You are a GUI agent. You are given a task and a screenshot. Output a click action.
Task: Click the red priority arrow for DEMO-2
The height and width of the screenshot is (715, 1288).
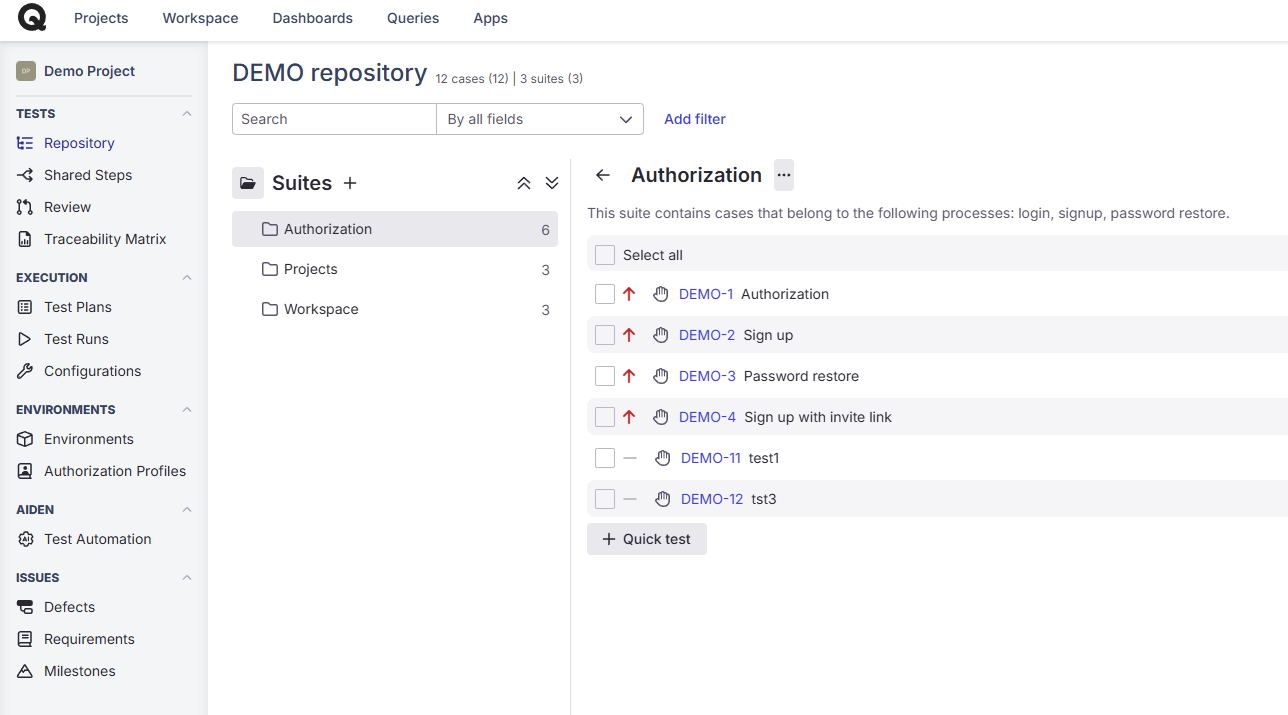click(629, 335)
